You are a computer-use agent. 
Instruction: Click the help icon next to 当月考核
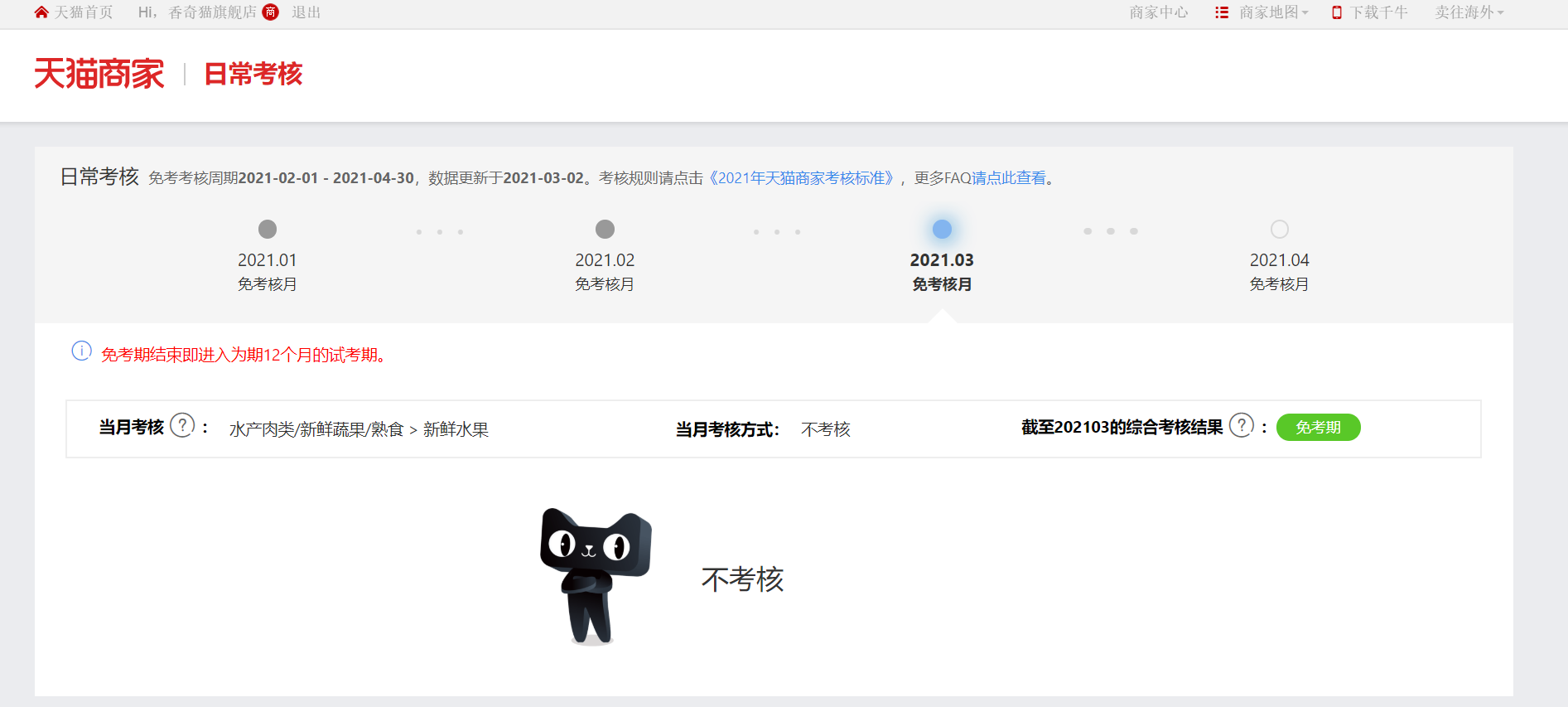coord(182,425)
